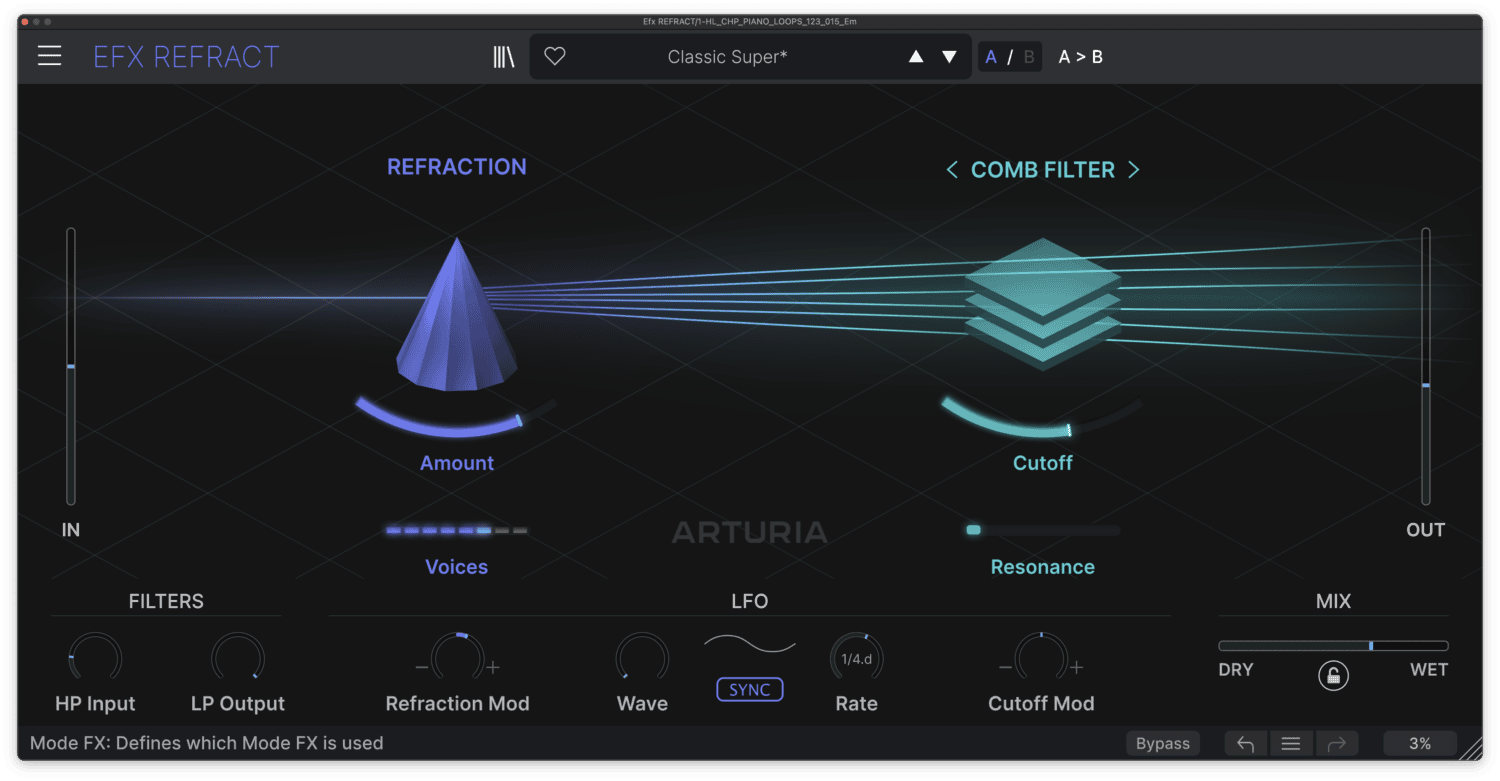The height and width of the screenshot is (781, 1500).
Task: Copy settings using A > B
Action: point(1080,57)
